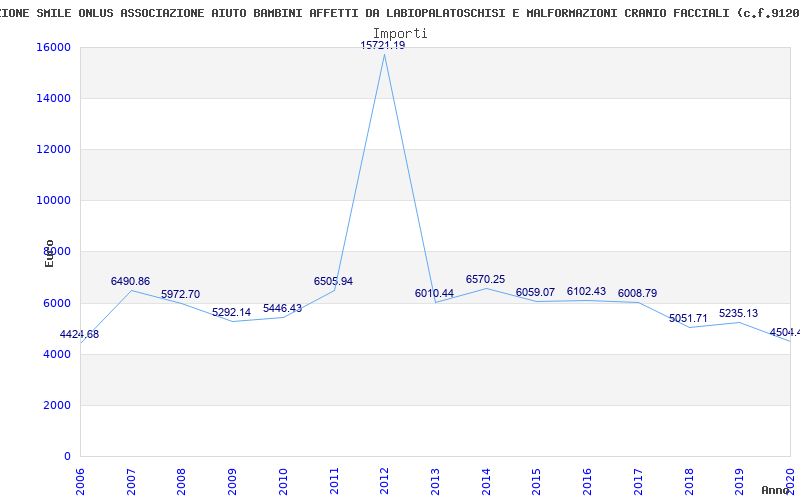Screen dimensions: 800x500
Task: Select the 2010 x-axis year label
Action: [283, 481]
